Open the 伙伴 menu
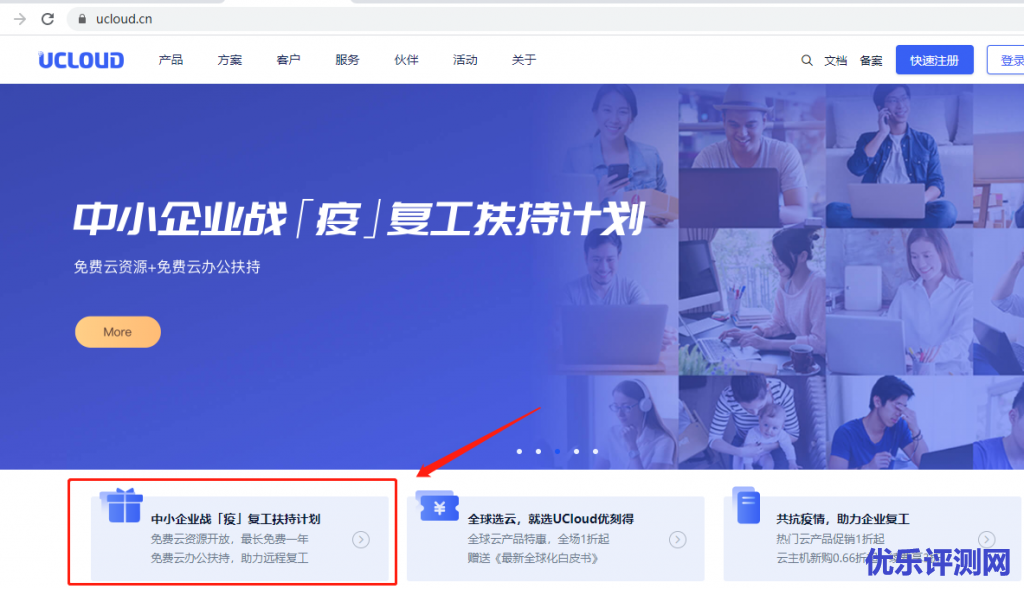This screenshot has height=589, width=1024. 406,60
